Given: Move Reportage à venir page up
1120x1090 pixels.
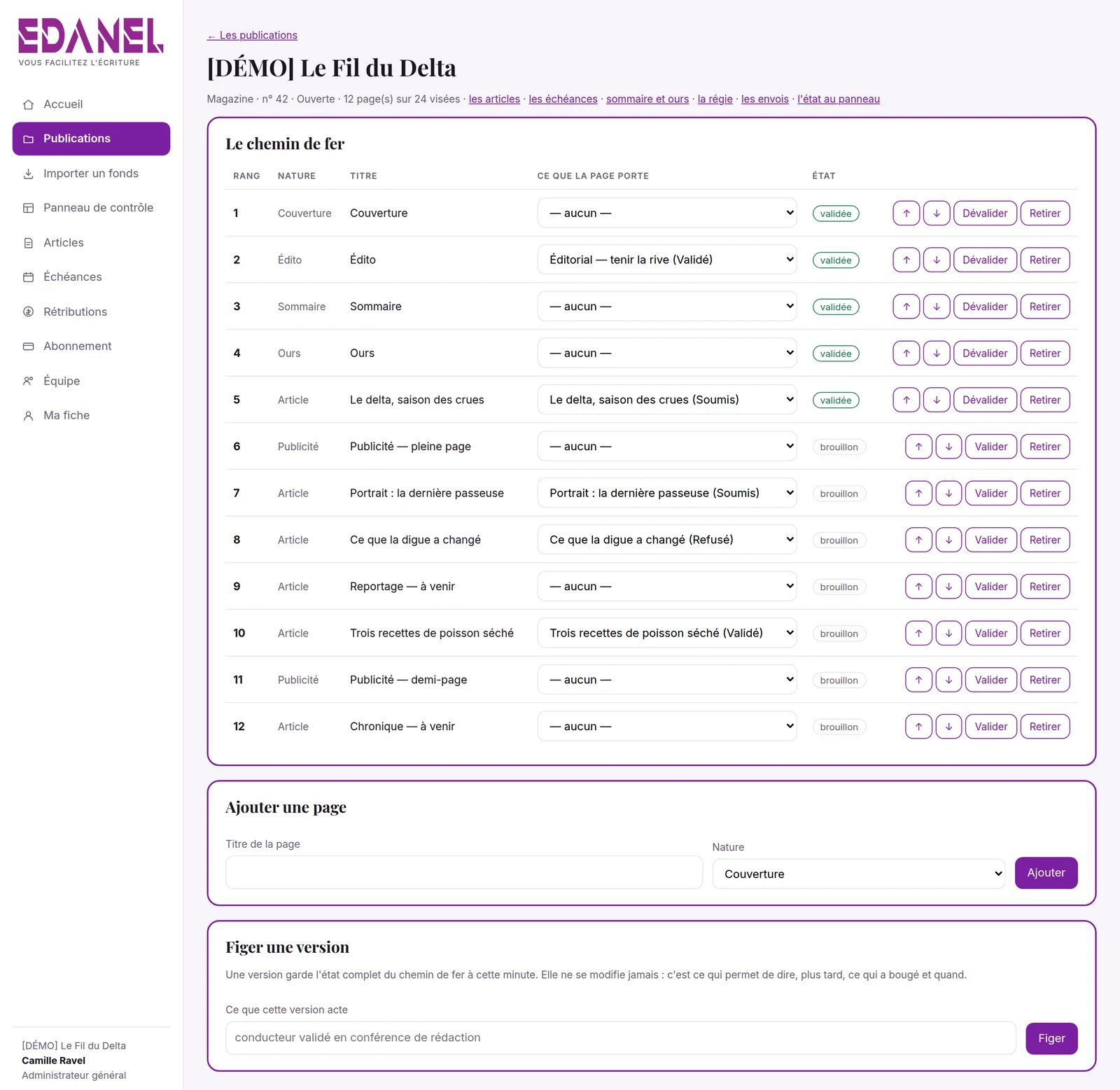Looking at the screenshot, I should 918,587.
